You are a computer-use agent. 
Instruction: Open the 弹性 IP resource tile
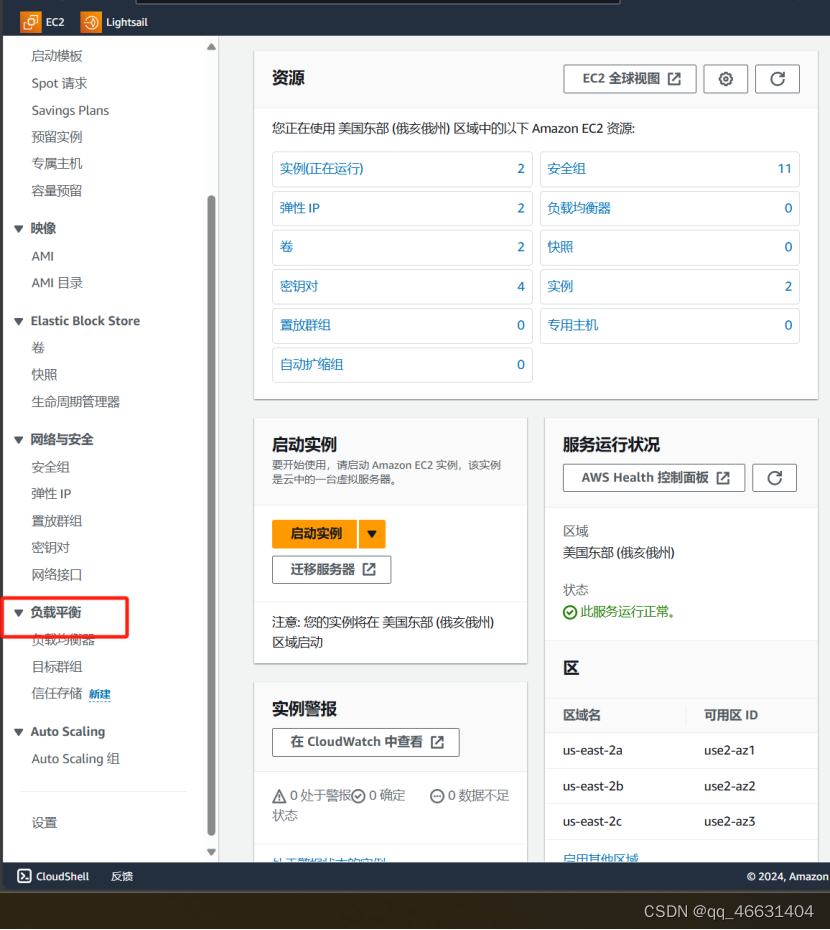402,208
